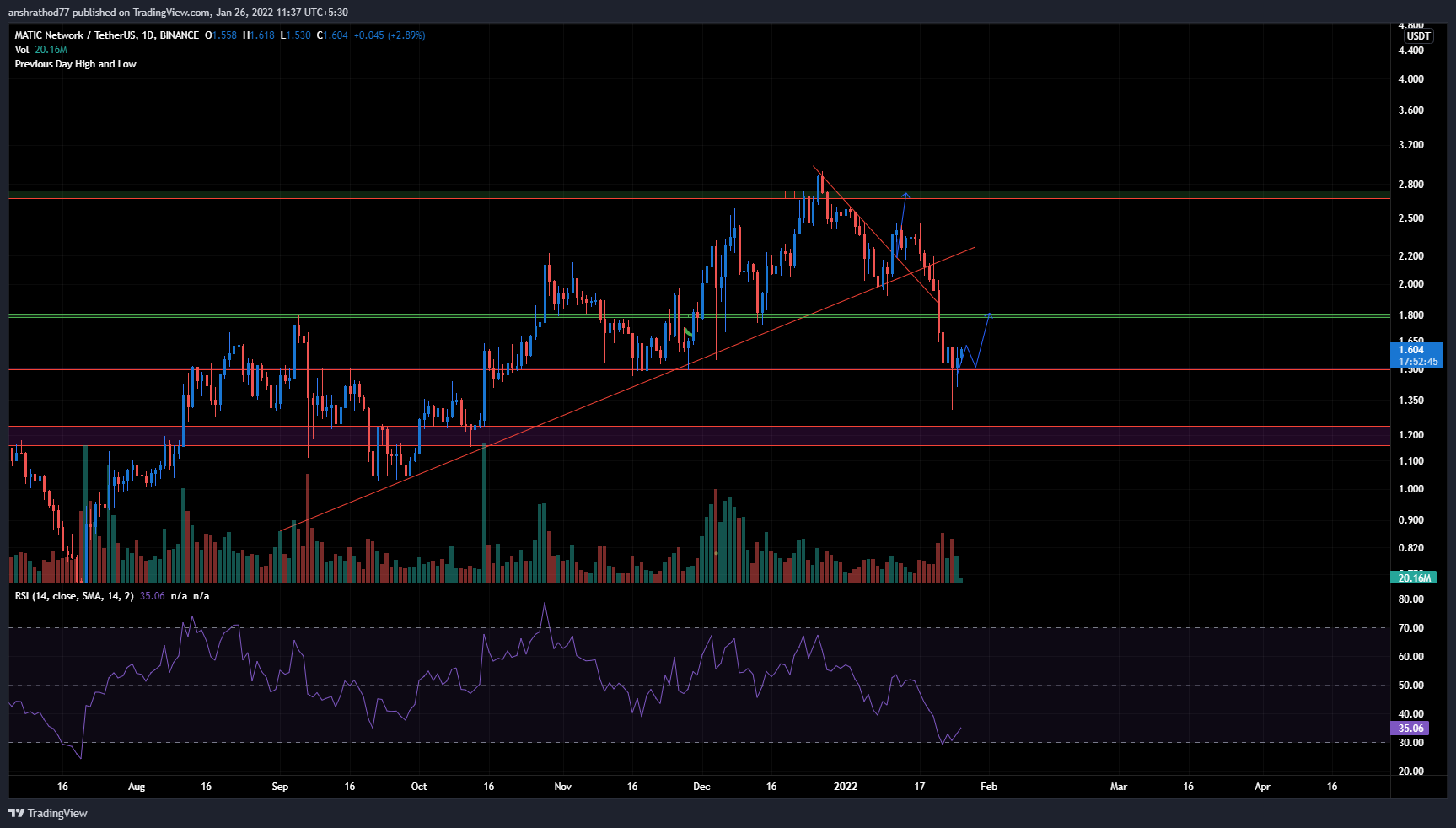Click the open value O1.558

coord(221,35)
